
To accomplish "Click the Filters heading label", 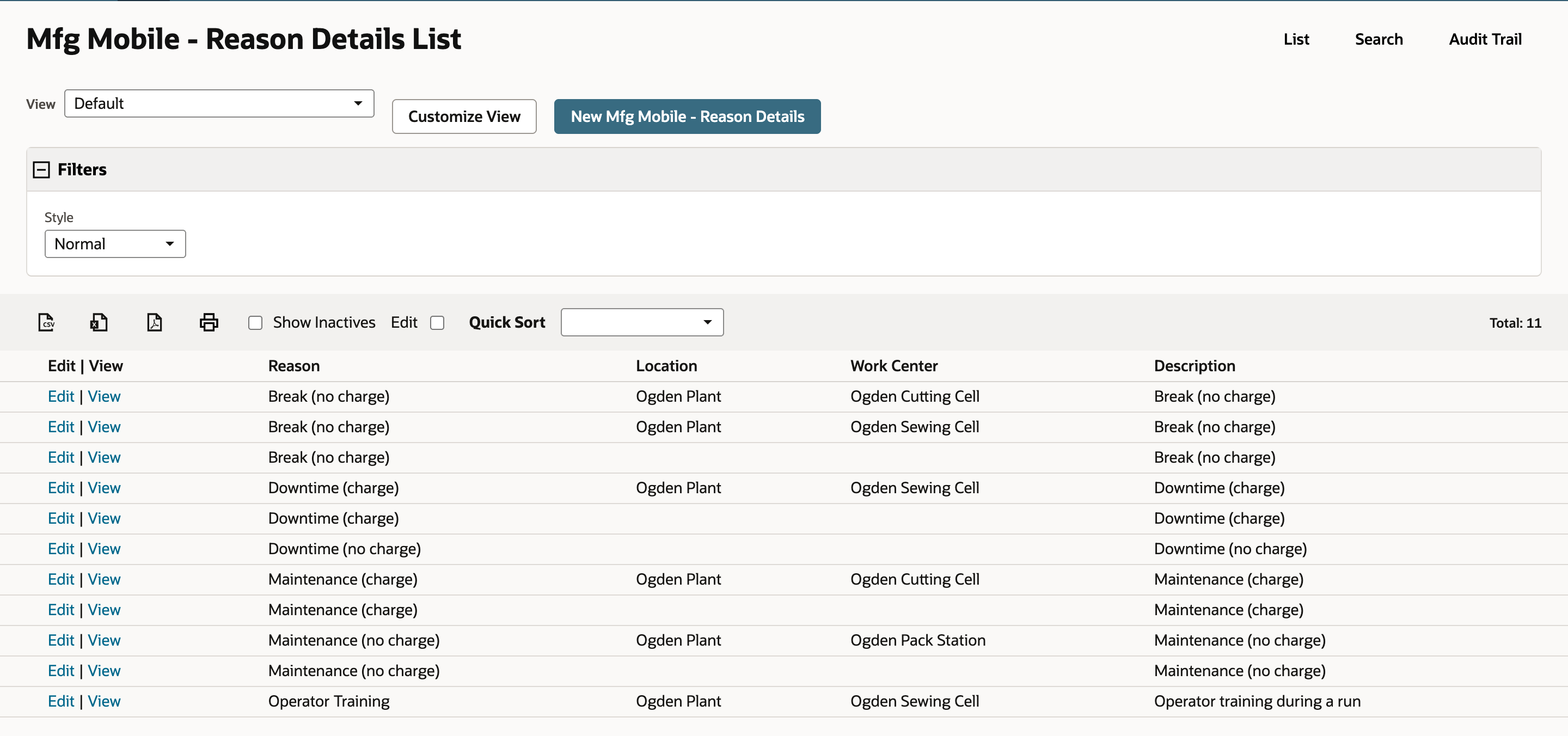I will pos(82,169).
